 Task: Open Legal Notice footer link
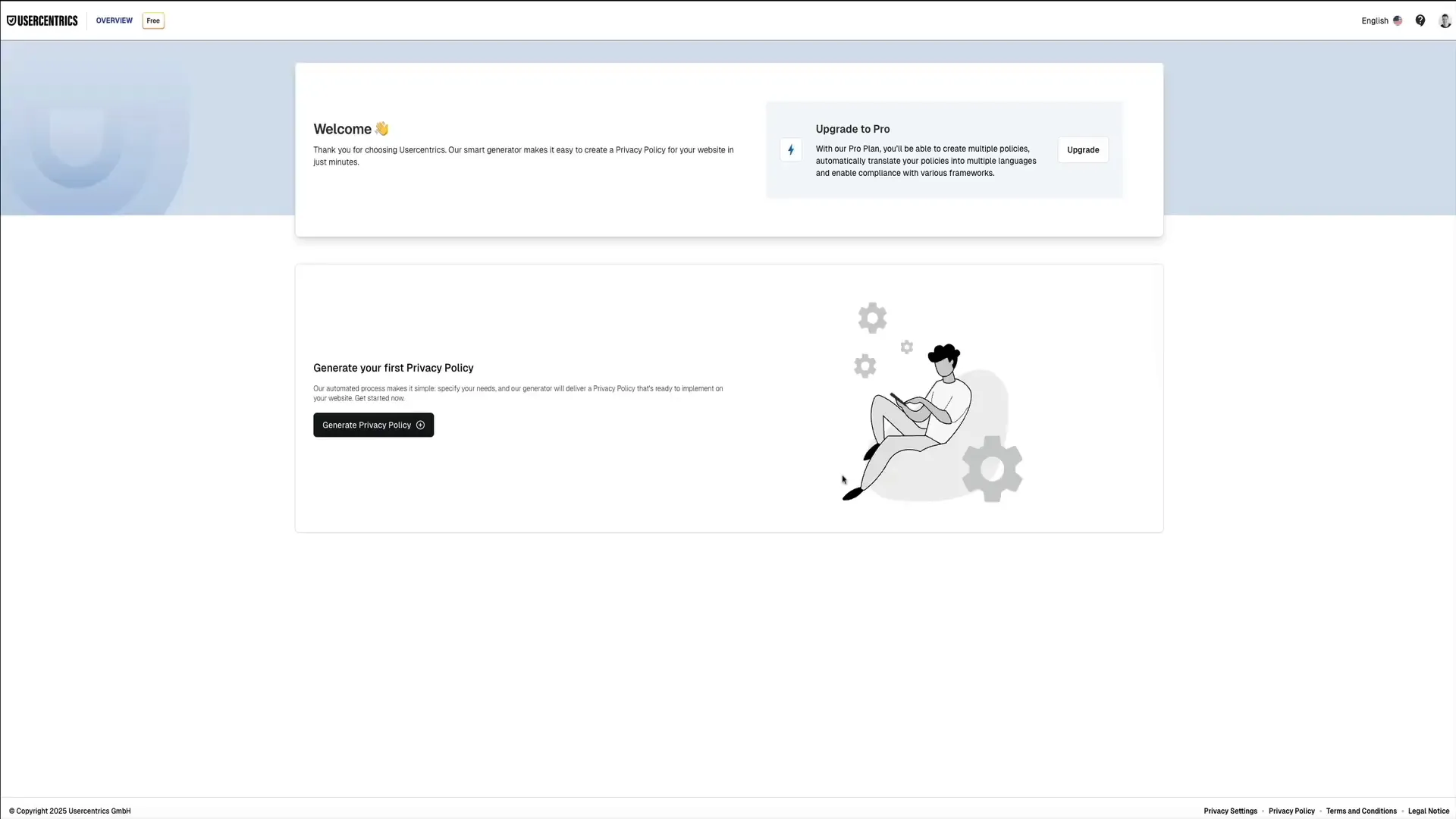(1429, 811)
